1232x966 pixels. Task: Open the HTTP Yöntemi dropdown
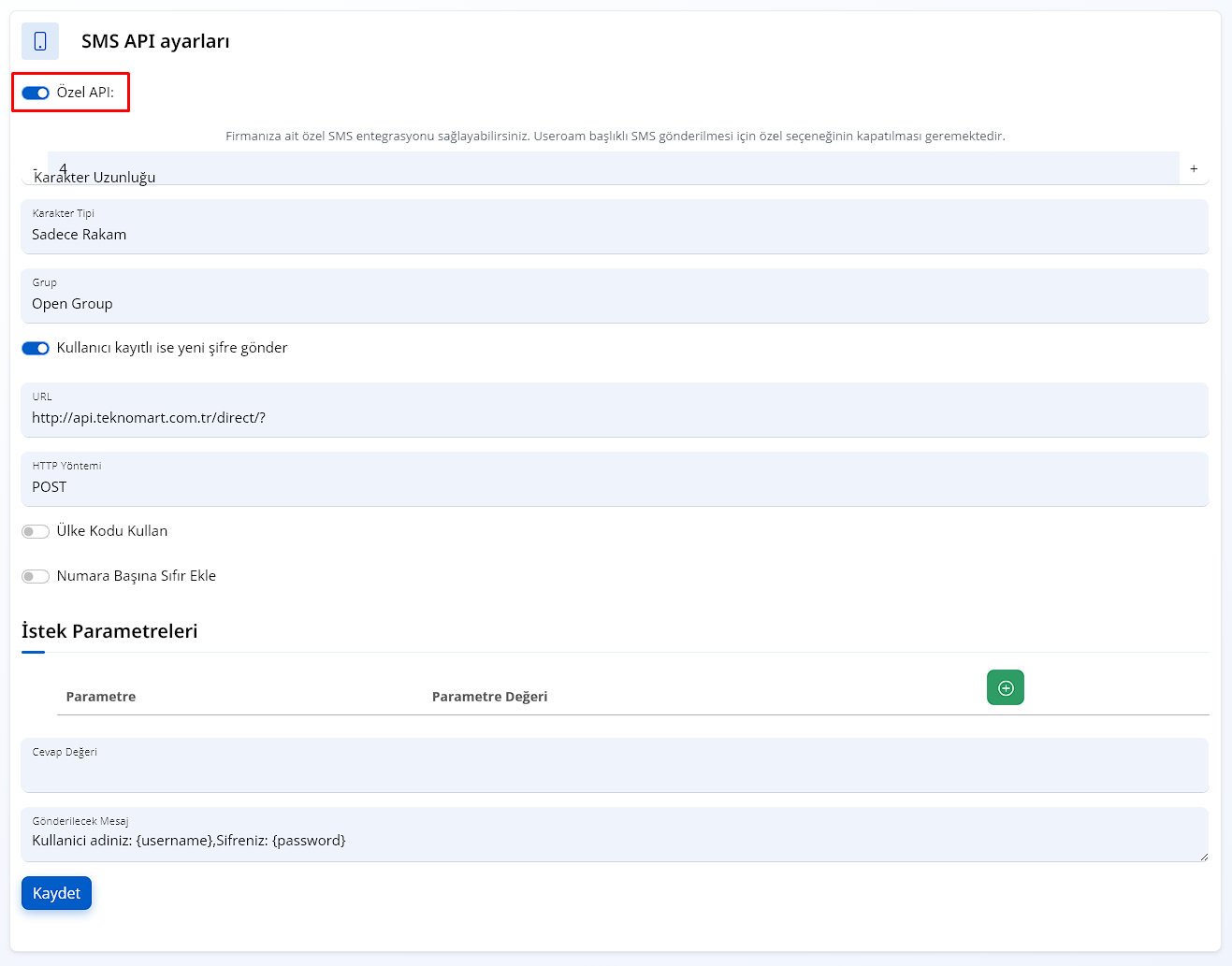(614, 479)
